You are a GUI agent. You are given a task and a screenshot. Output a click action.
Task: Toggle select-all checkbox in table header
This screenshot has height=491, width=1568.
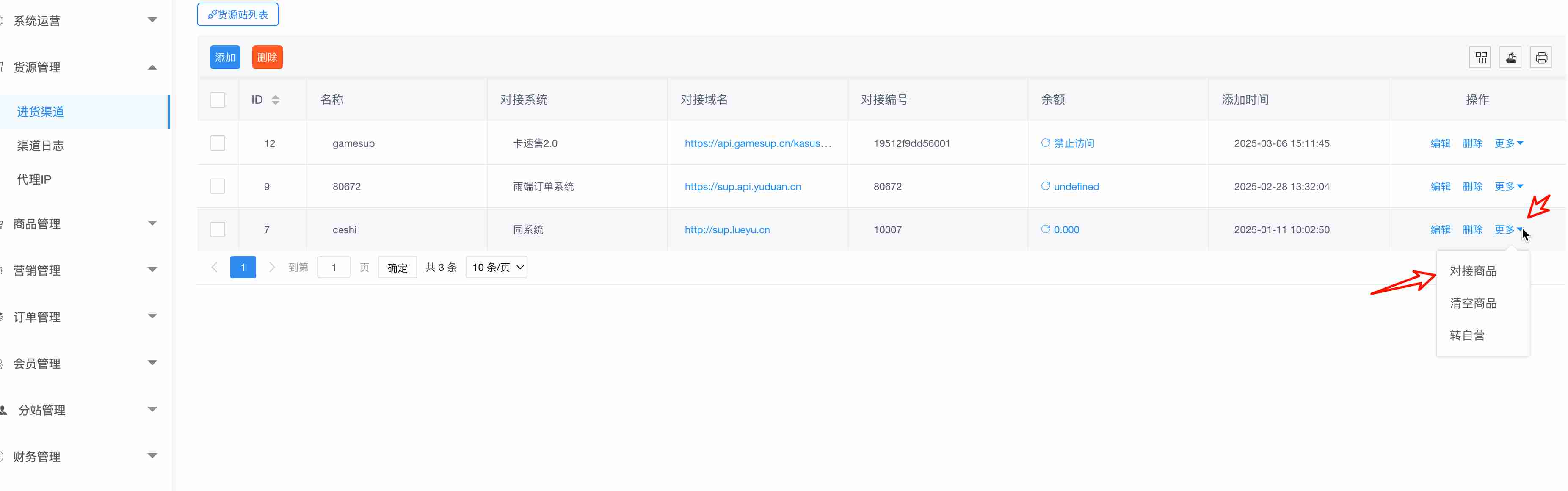[x=217, y=100]
